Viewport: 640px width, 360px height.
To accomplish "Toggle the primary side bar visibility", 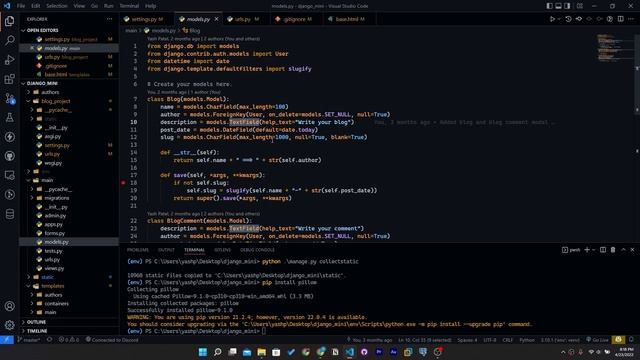I will [549, 6].
